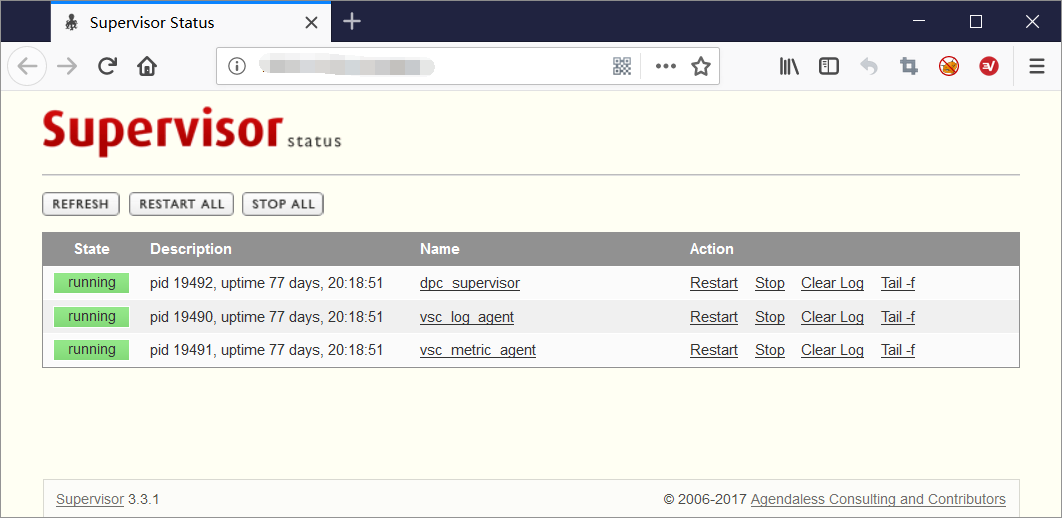Toggle the sidebar view icon

point(829,66)
